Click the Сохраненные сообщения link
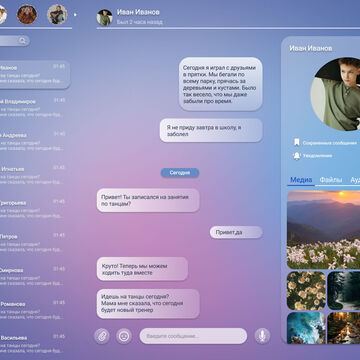360x360 pixels. click(x=330, y=143)
